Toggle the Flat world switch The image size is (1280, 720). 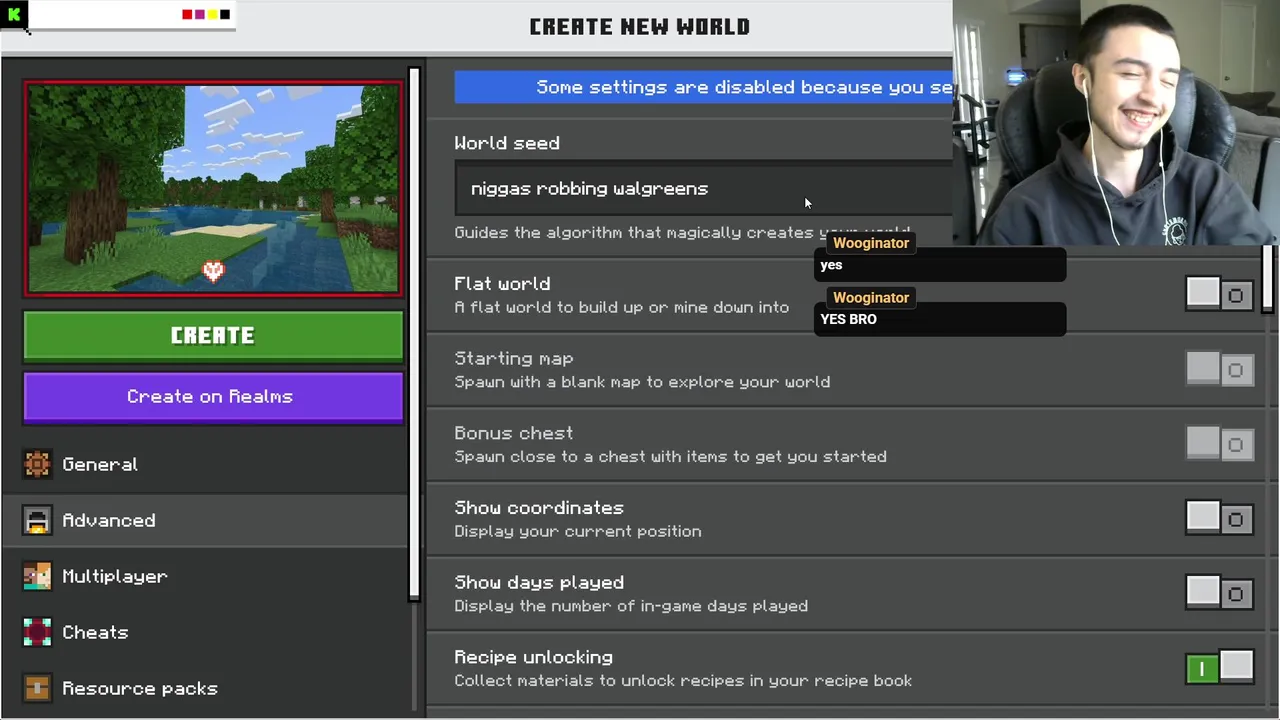(x=1219, y=294)
